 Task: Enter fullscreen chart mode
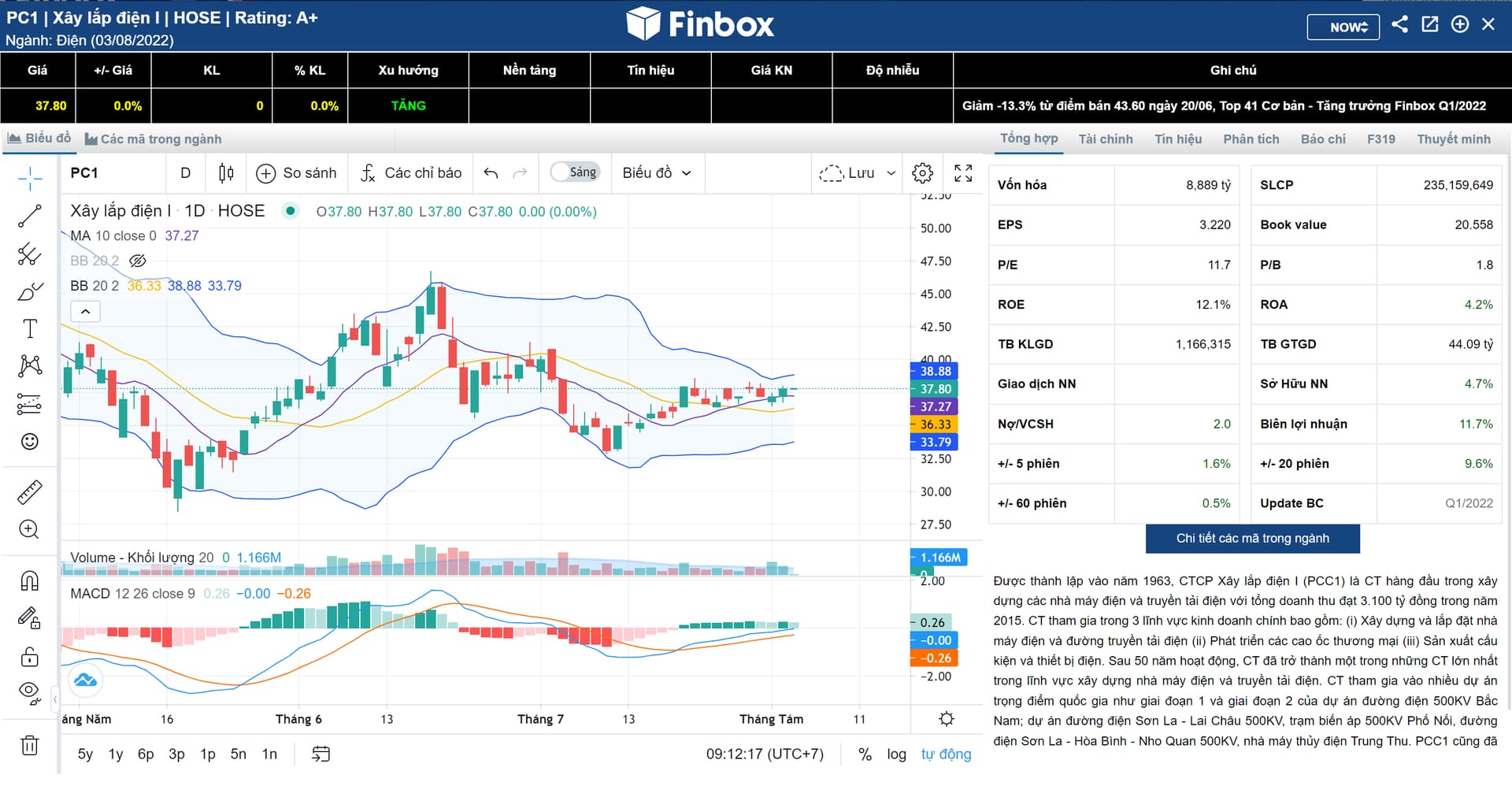click(963, 173)
